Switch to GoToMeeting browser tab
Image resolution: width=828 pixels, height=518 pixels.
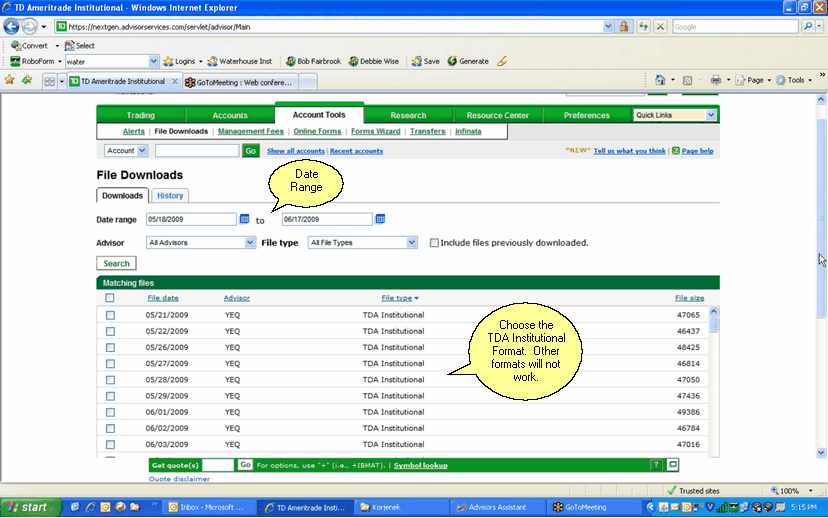point(242,82)
